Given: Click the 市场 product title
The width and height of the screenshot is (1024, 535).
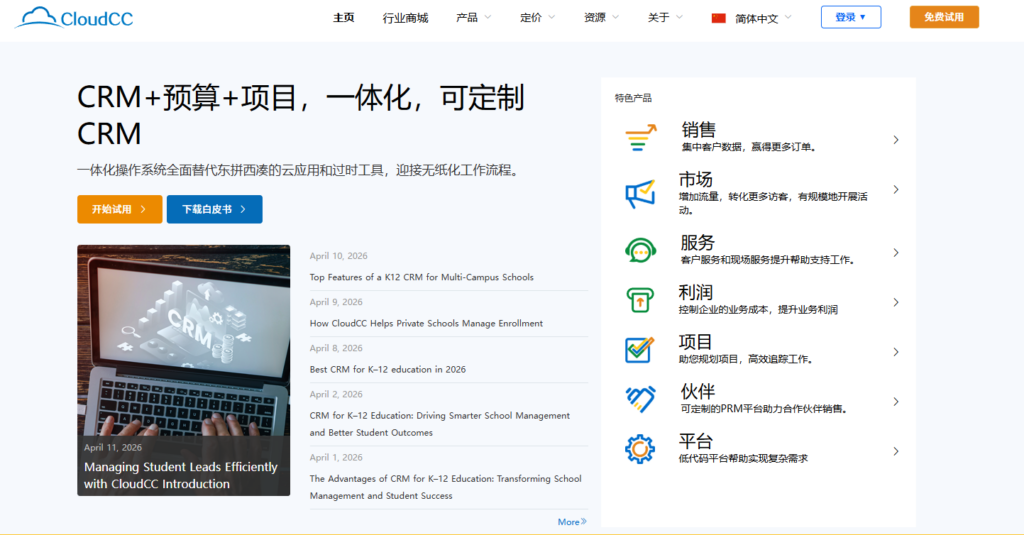Looking at the screenshot, I should [x=696, y=179].
